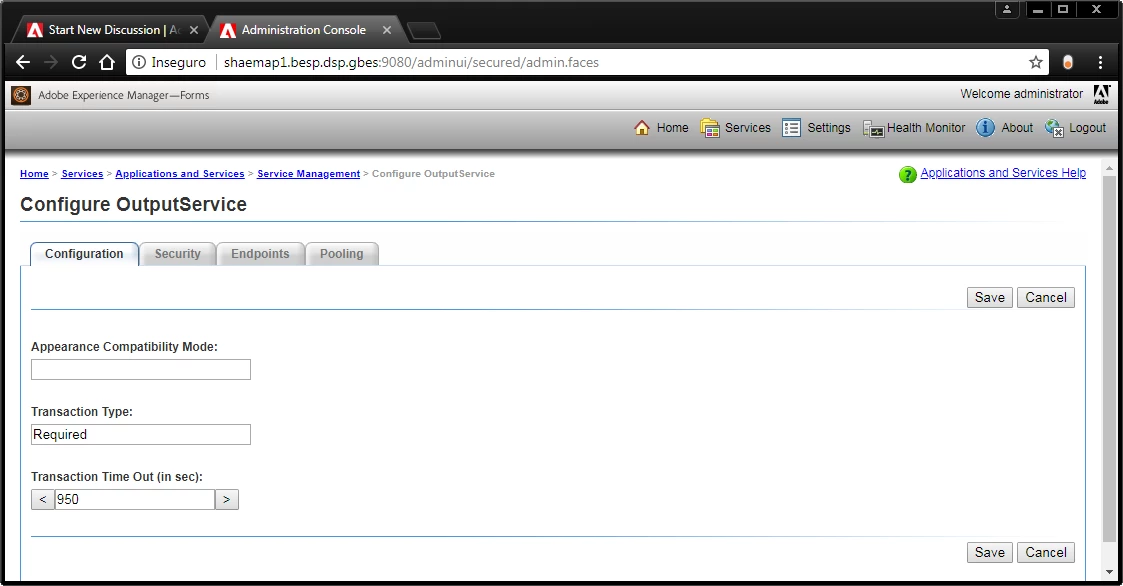1123x586 pixels.
Task: Follow Applications and Services breadcrumb link
Action: point(180,173)
